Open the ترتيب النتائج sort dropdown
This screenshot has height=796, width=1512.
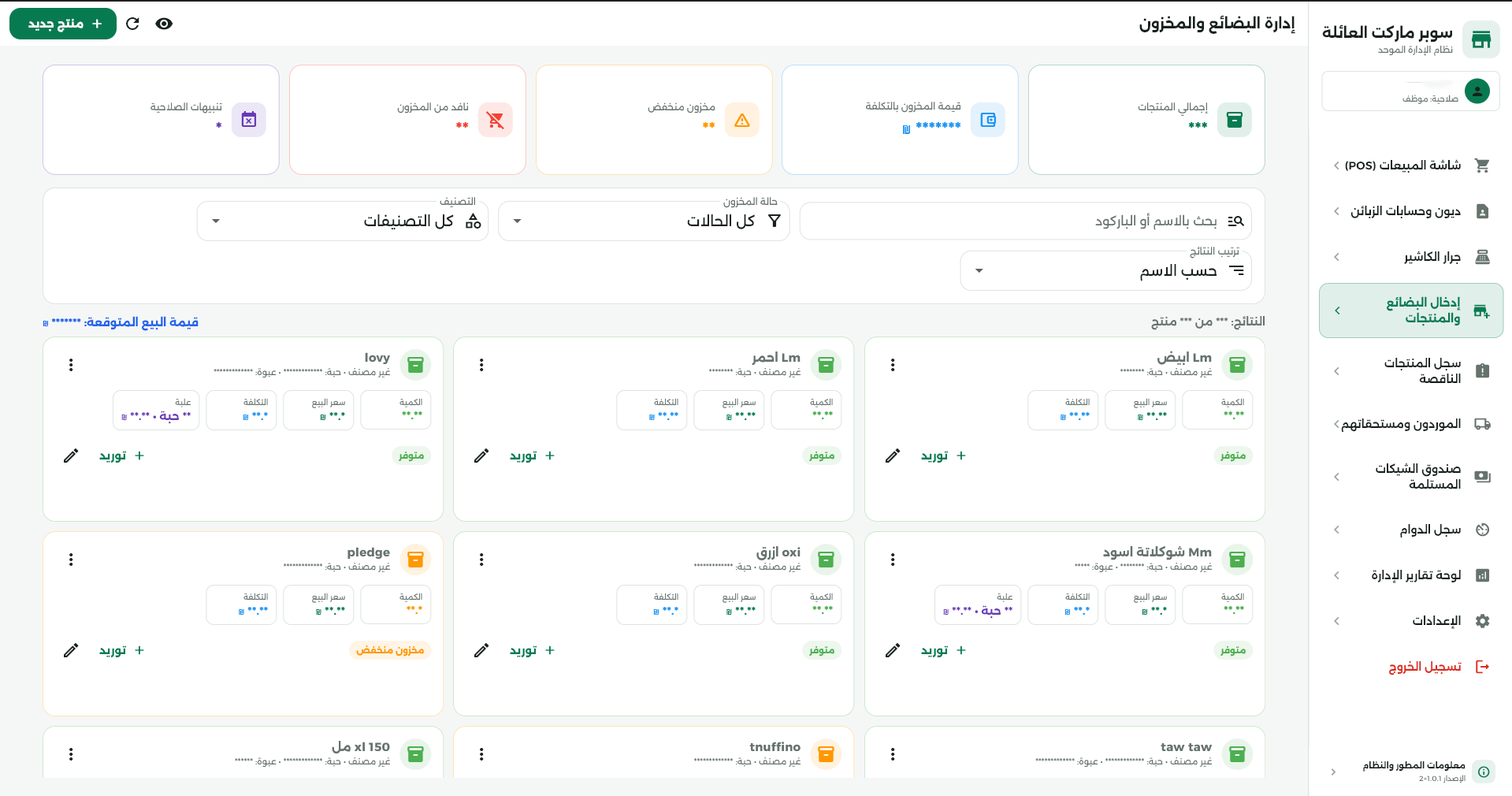coord(1105,270)
